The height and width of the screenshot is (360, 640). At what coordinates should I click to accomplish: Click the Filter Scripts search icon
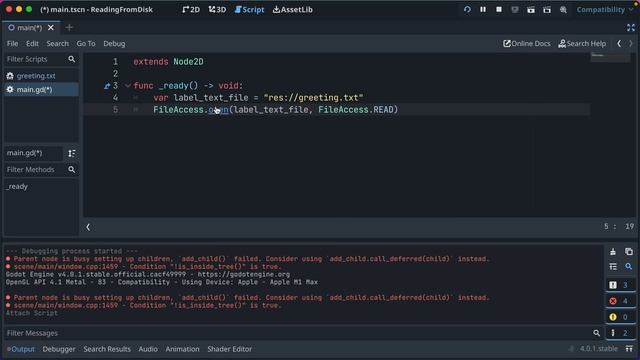[x=71, y=59]
